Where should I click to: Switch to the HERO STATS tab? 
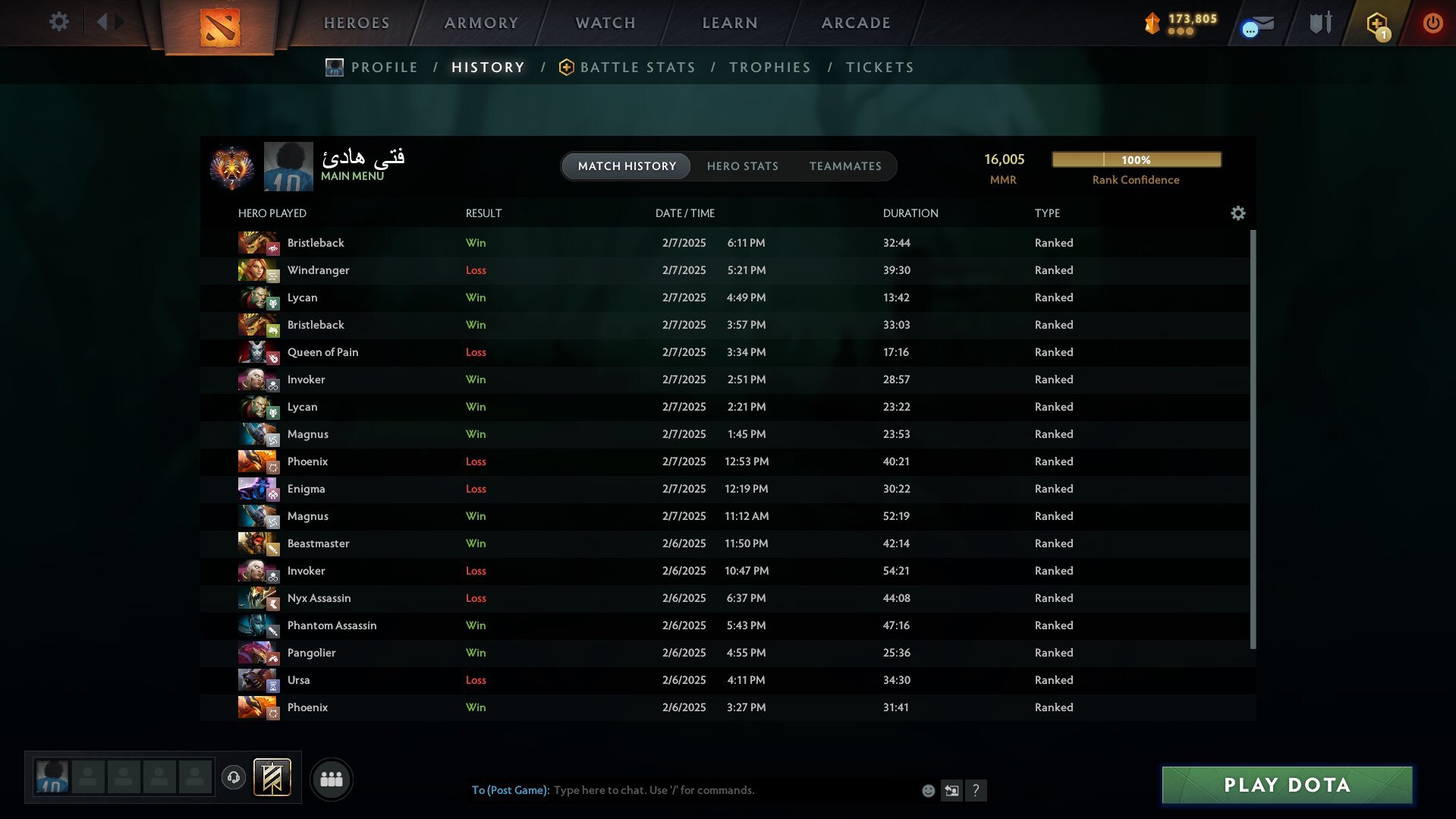click(743, 166)
